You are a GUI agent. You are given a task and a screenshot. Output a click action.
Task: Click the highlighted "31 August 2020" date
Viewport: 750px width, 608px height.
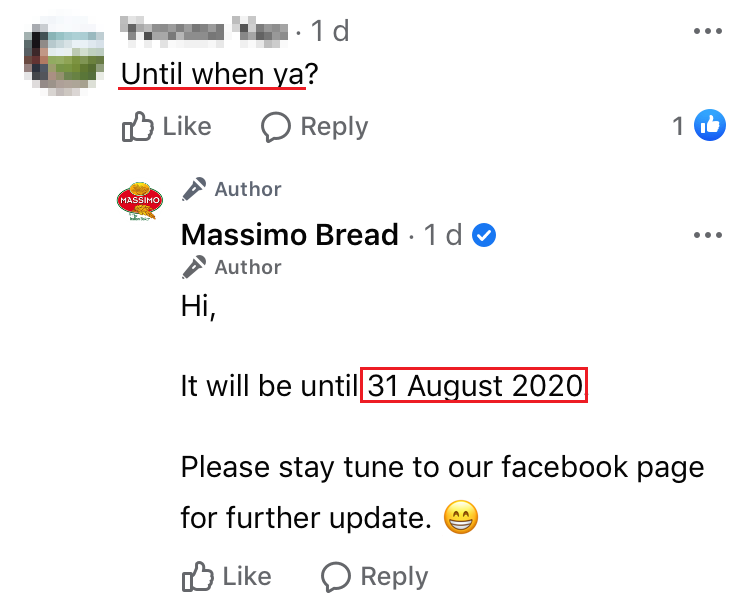click(474, 386)
